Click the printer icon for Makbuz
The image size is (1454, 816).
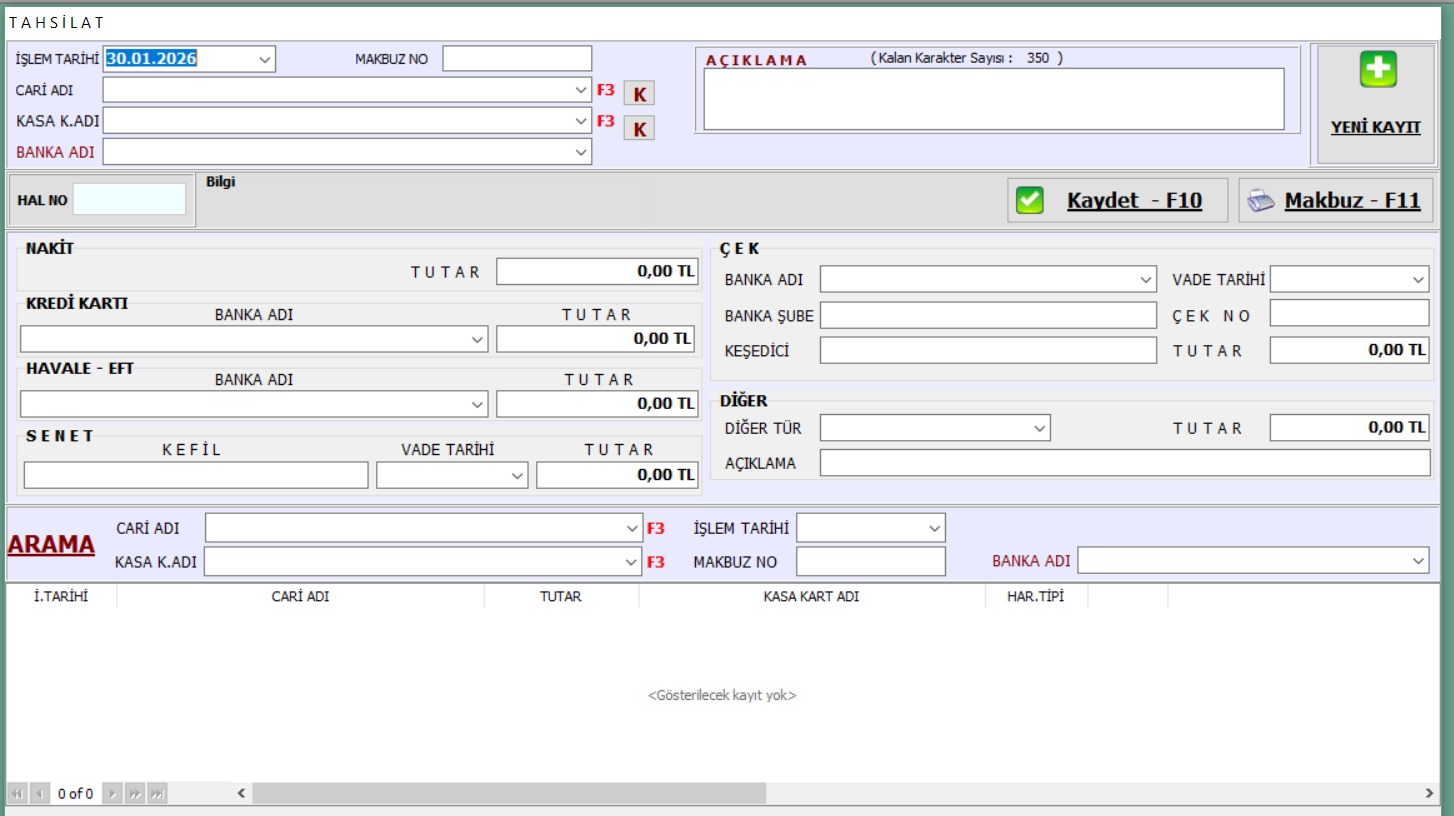(x=1260, y=200)
